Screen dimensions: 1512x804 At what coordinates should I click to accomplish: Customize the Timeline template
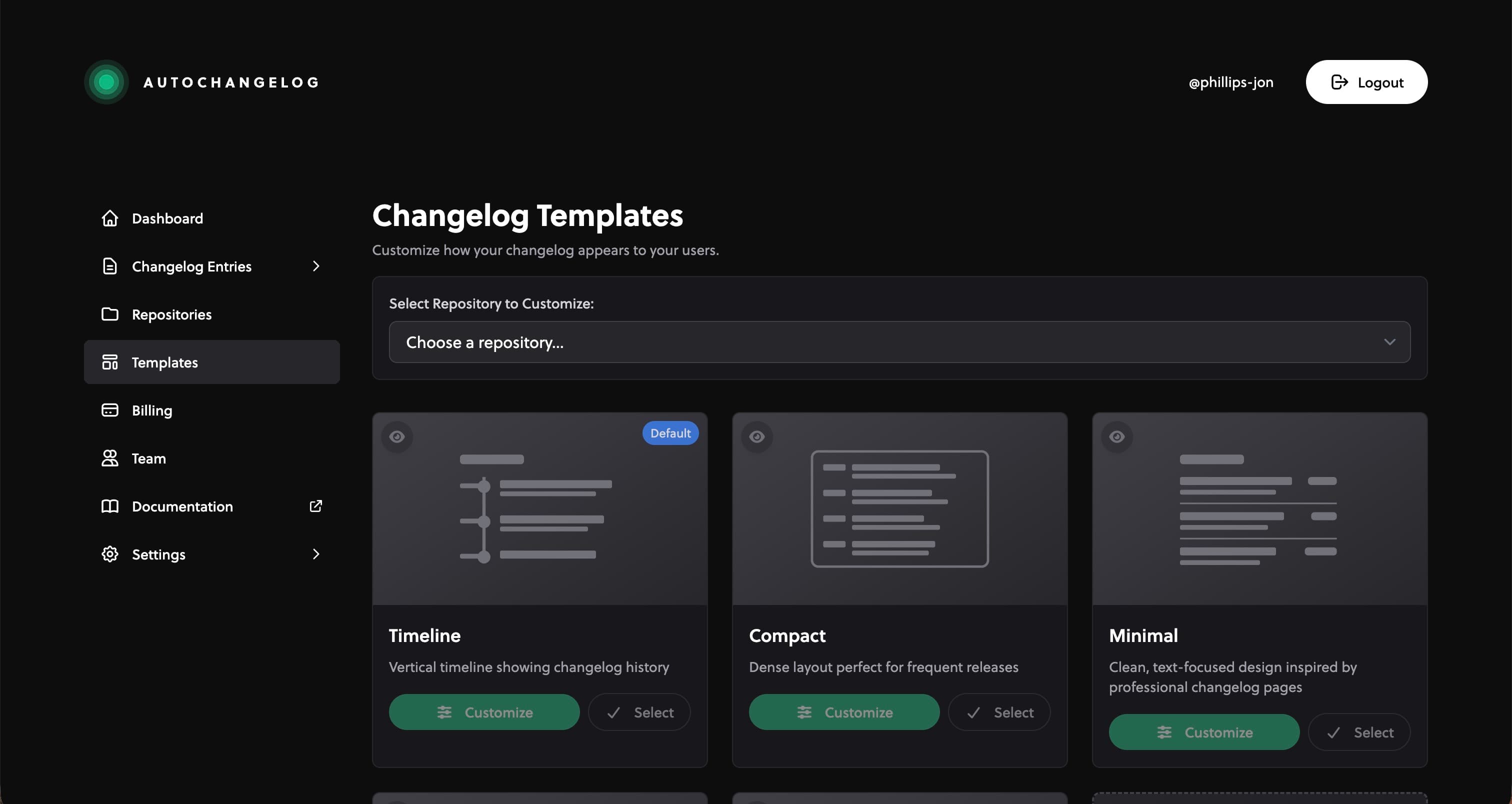click(x=484, y=712)
